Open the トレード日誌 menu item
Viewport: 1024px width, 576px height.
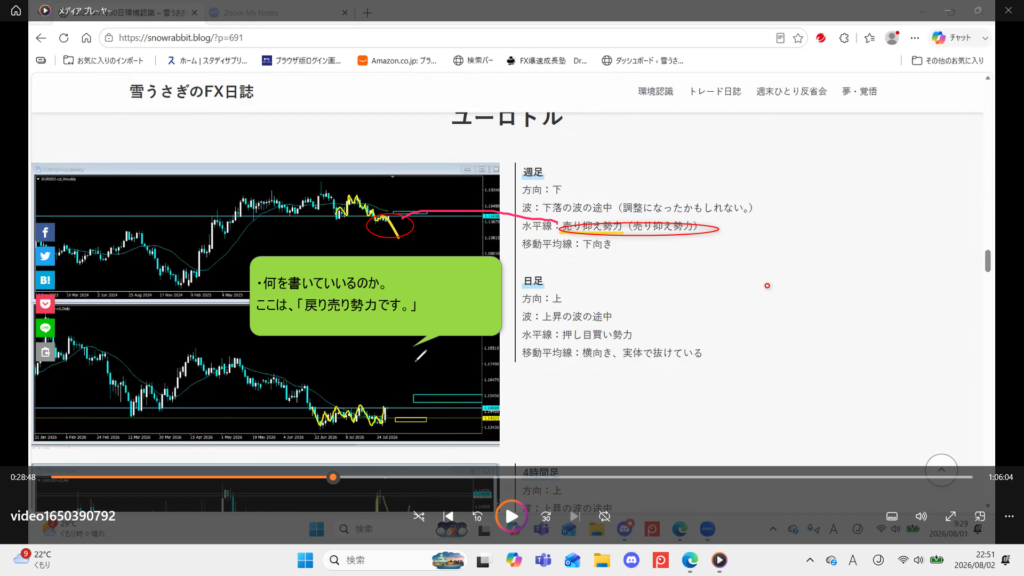pos(715,91)
